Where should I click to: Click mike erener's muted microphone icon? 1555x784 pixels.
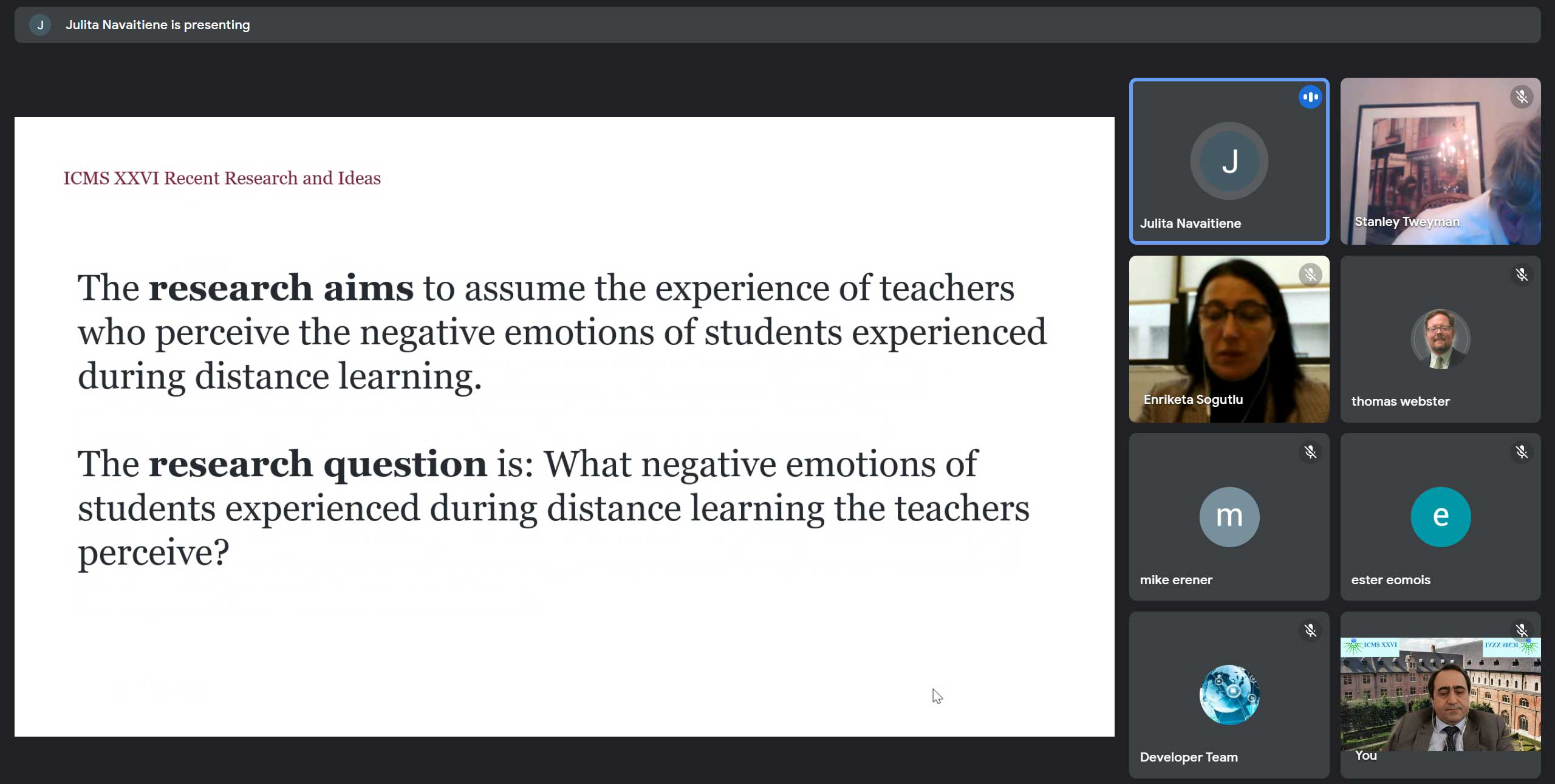1310,452
